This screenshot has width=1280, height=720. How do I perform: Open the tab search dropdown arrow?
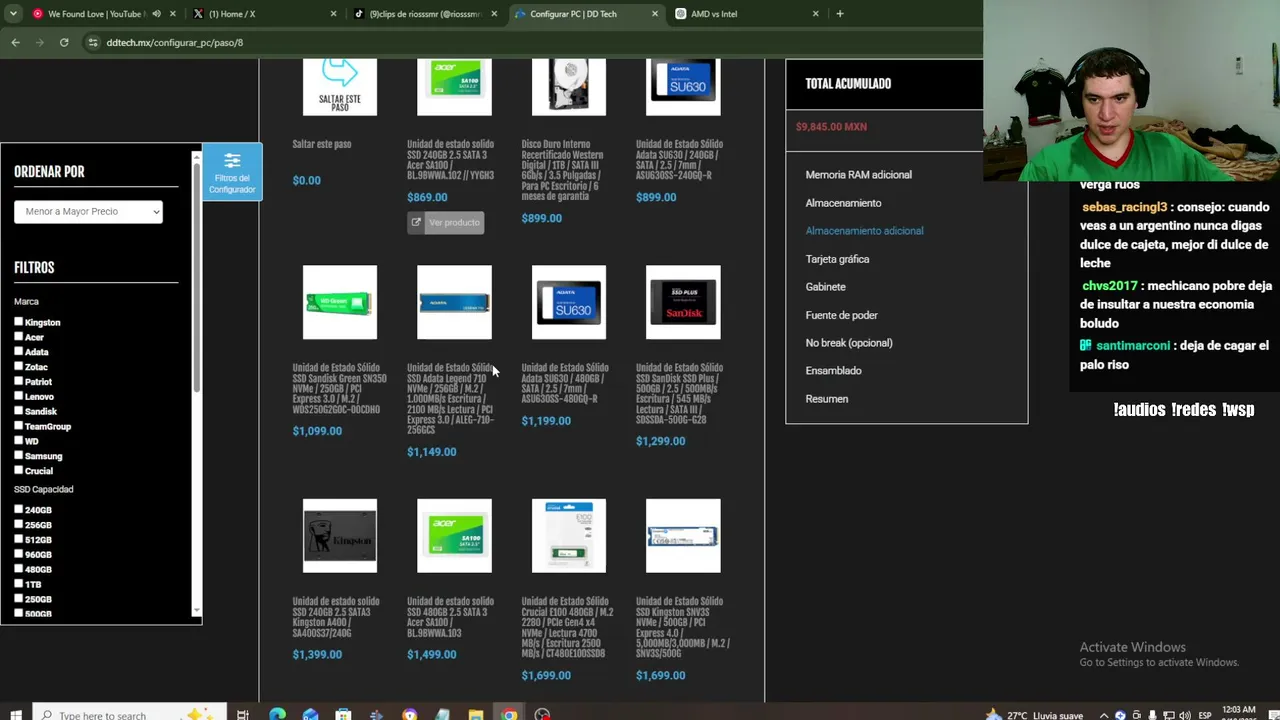(x=14, y=14)
